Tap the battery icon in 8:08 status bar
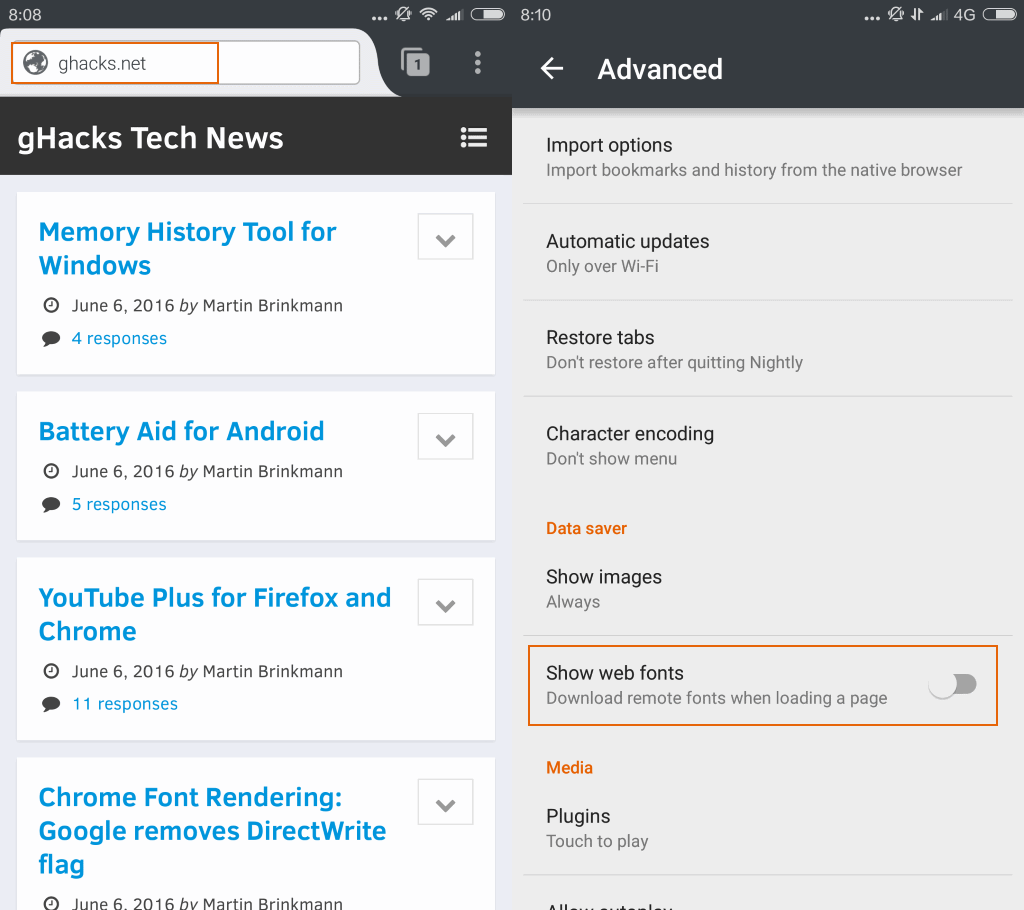1024x910 pixels. [x=488, y=14]
